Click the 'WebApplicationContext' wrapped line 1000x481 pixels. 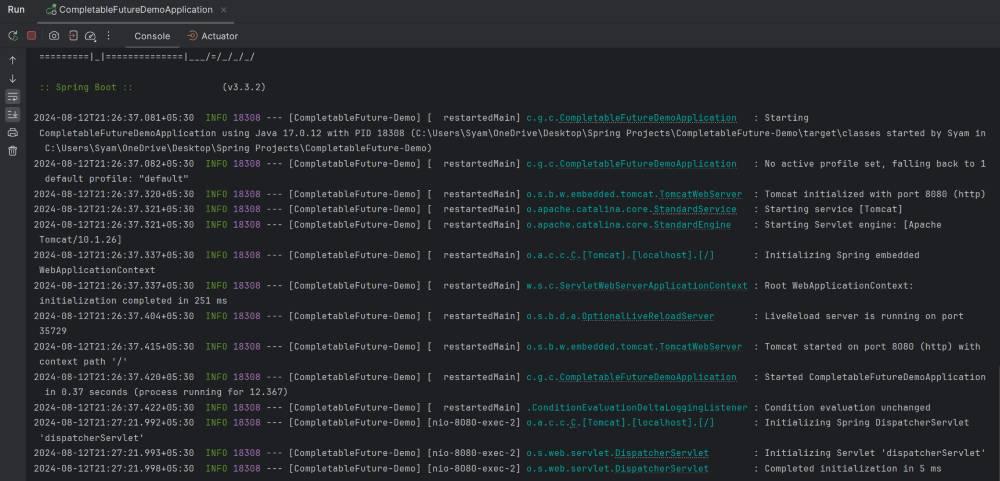pyautogui.click(x=97, y=270)
